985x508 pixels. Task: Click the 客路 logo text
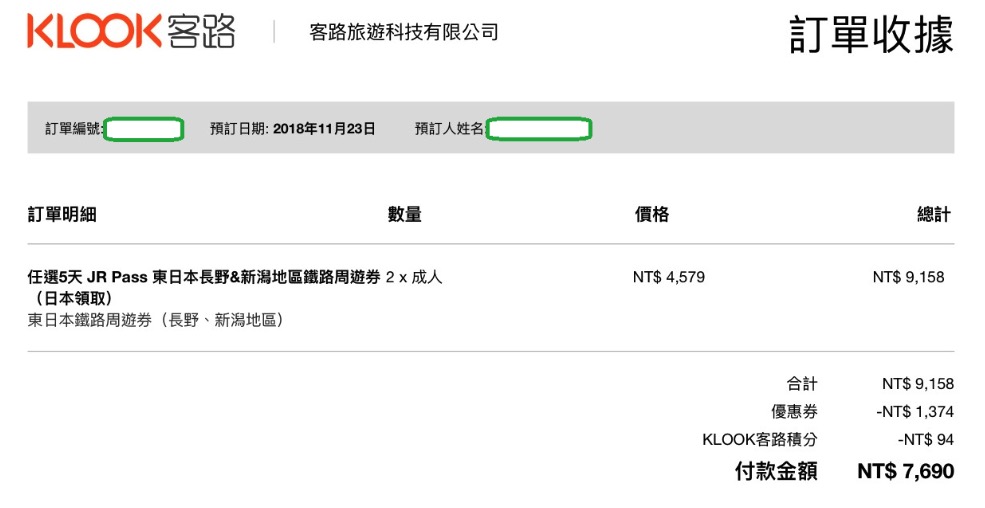click(x=201, y=31)
